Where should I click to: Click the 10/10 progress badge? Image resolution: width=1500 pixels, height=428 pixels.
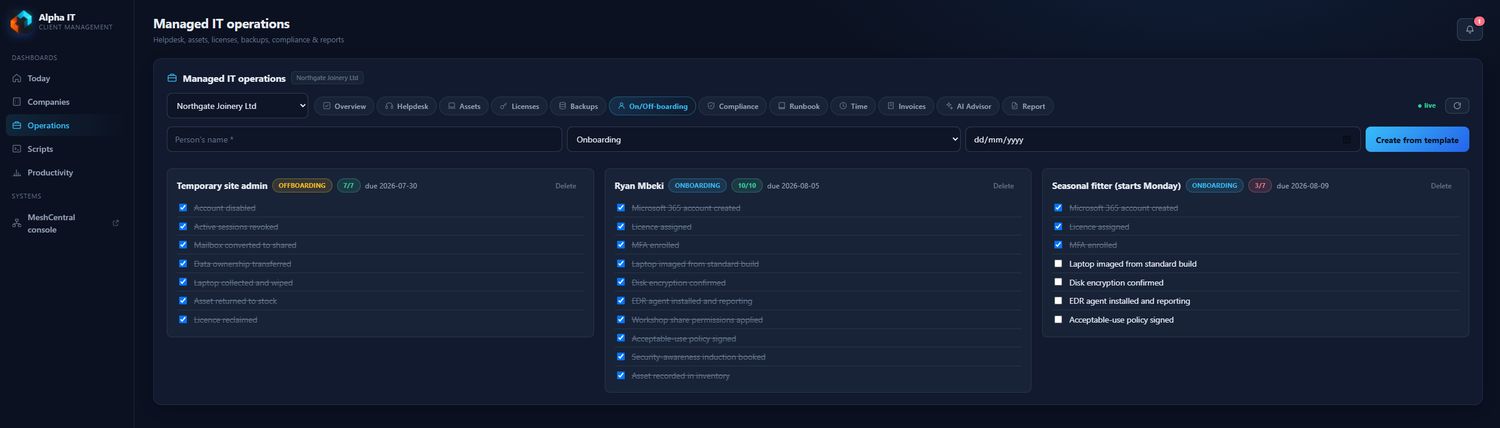pyautogui.click(x=747, y=186)
